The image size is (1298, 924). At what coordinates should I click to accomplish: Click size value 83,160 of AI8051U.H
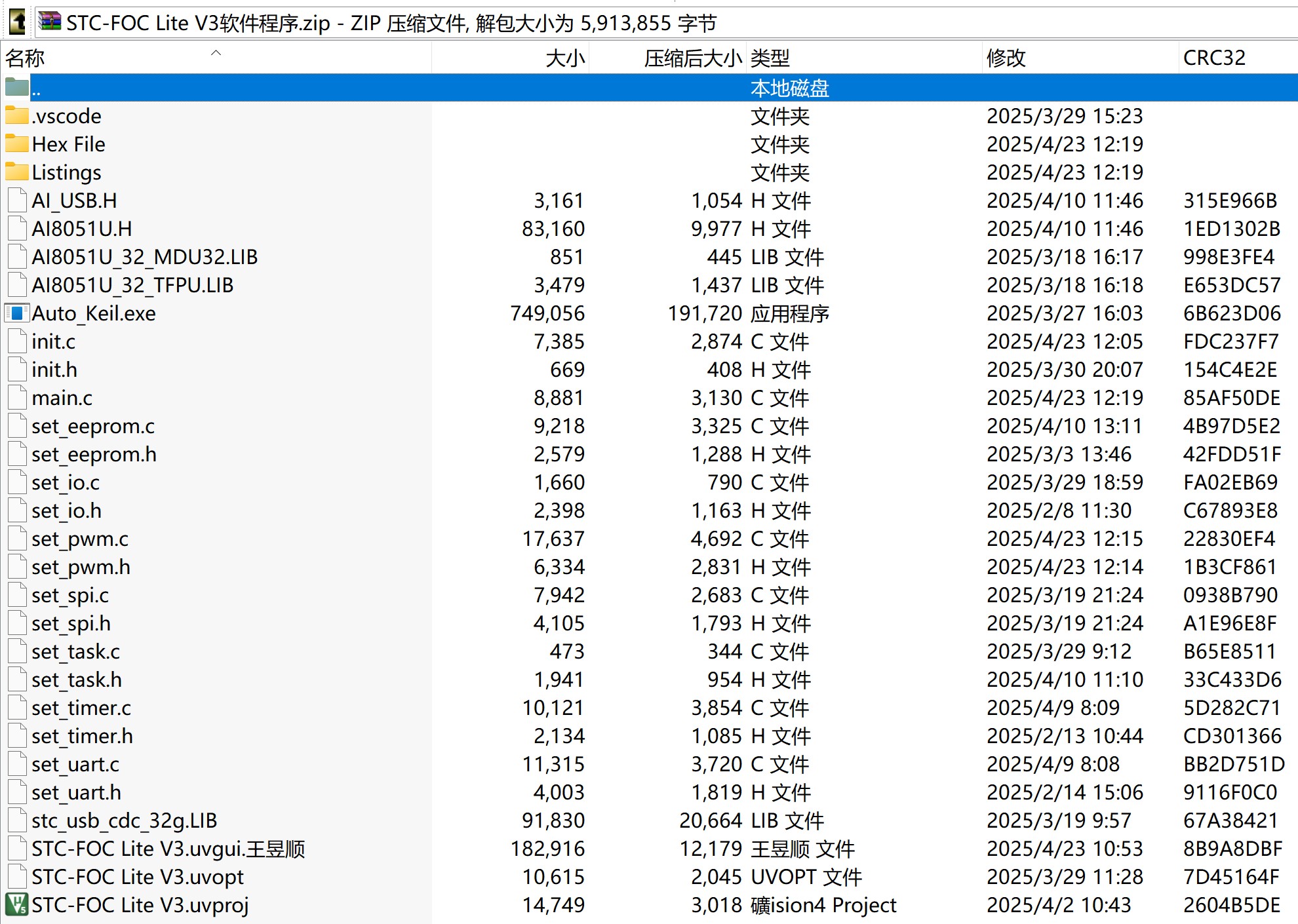tap(553, 229)
